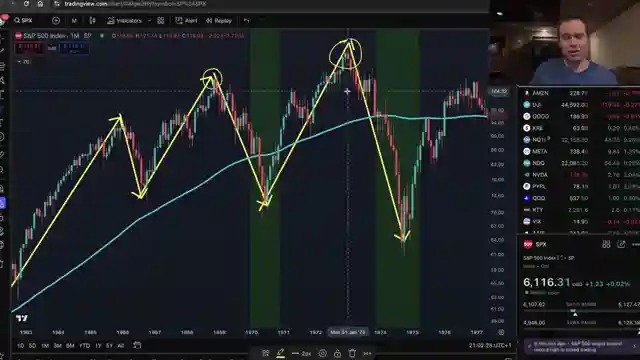
Task: Open drawing settings gear
Action: (x=322, y=353)
